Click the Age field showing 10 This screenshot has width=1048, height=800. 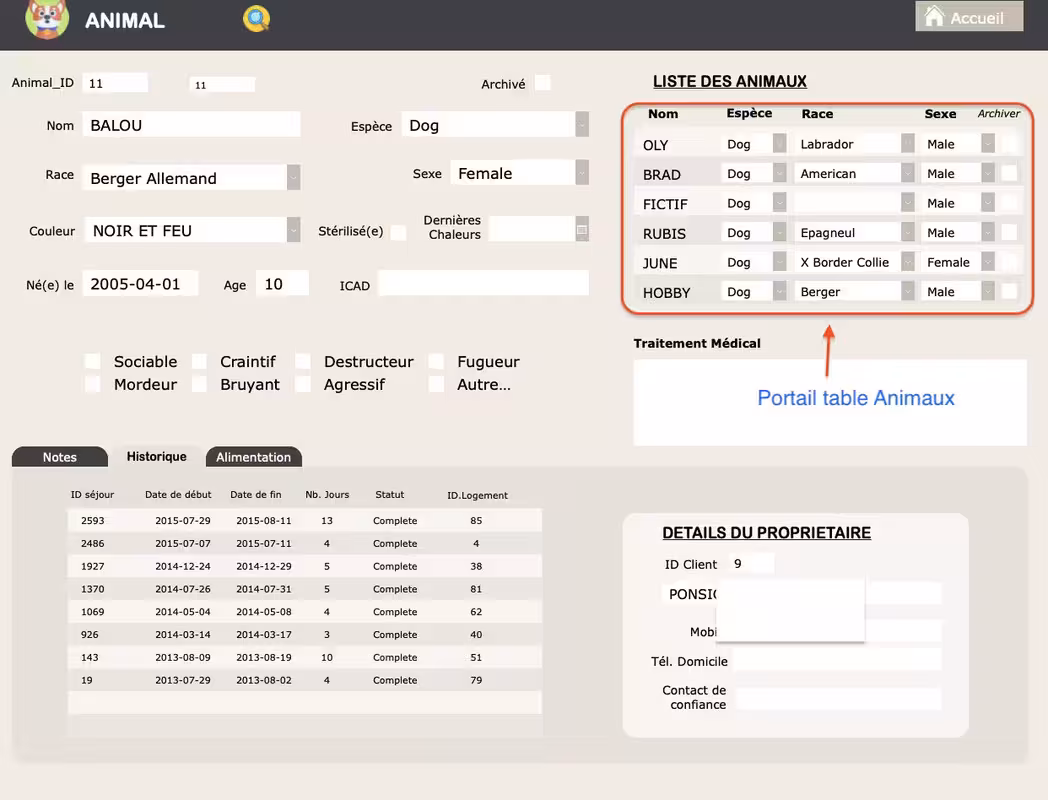click(282, 283)
